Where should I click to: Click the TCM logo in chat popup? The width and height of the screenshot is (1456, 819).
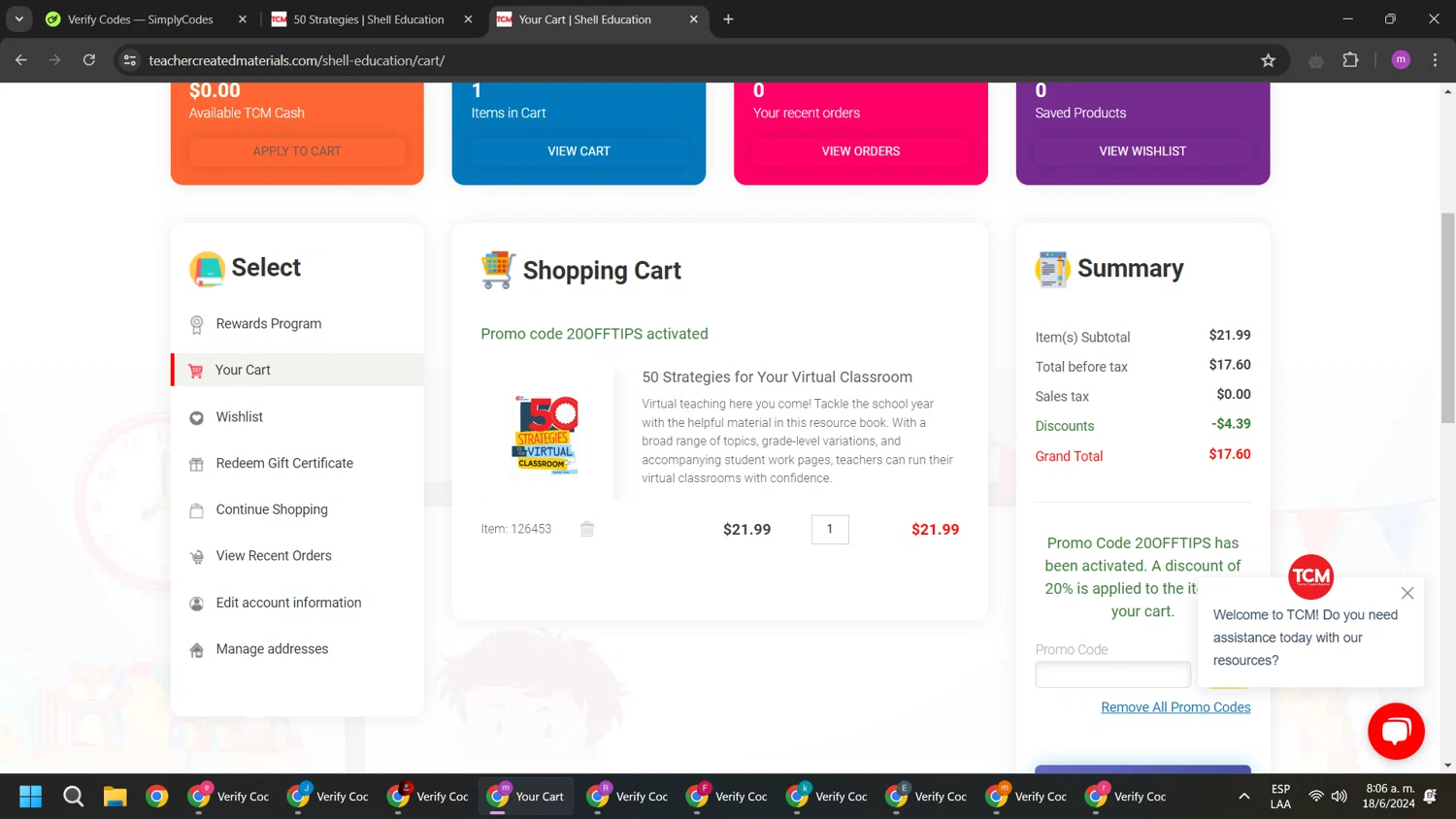point(1310,576)
